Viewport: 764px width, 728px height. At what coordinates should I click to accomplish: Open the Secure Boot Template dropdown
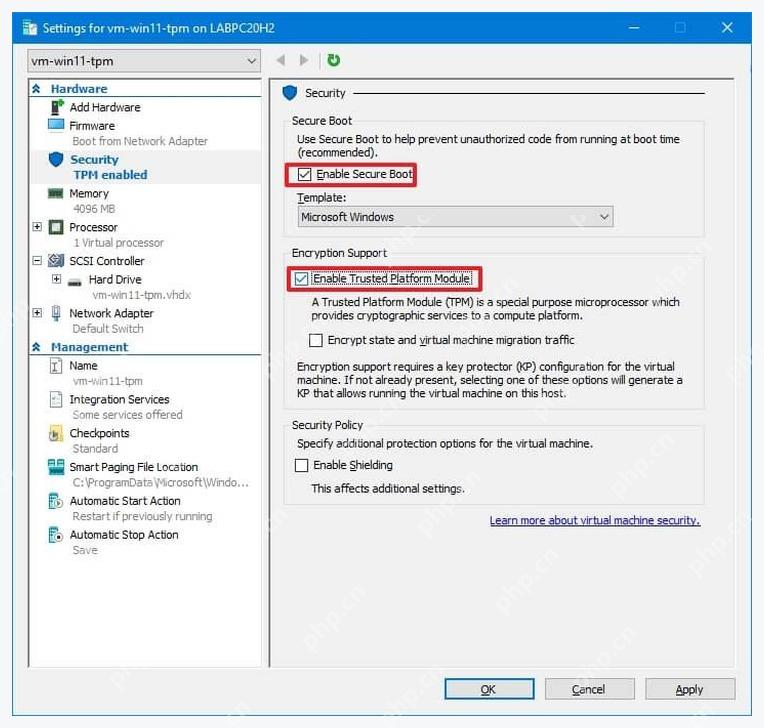[x=455, y=217]
